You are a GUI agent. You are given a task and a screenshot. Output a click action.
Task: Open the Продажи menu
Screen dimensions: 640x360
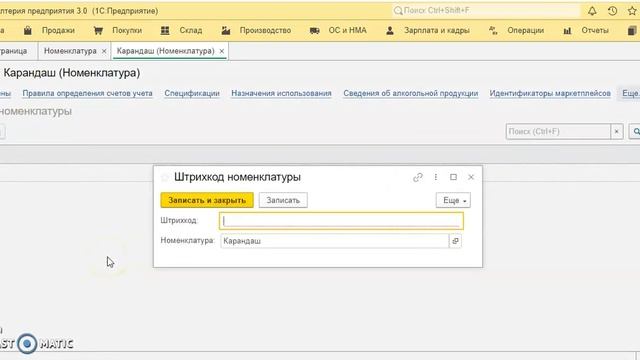click(x=58, y=30)
